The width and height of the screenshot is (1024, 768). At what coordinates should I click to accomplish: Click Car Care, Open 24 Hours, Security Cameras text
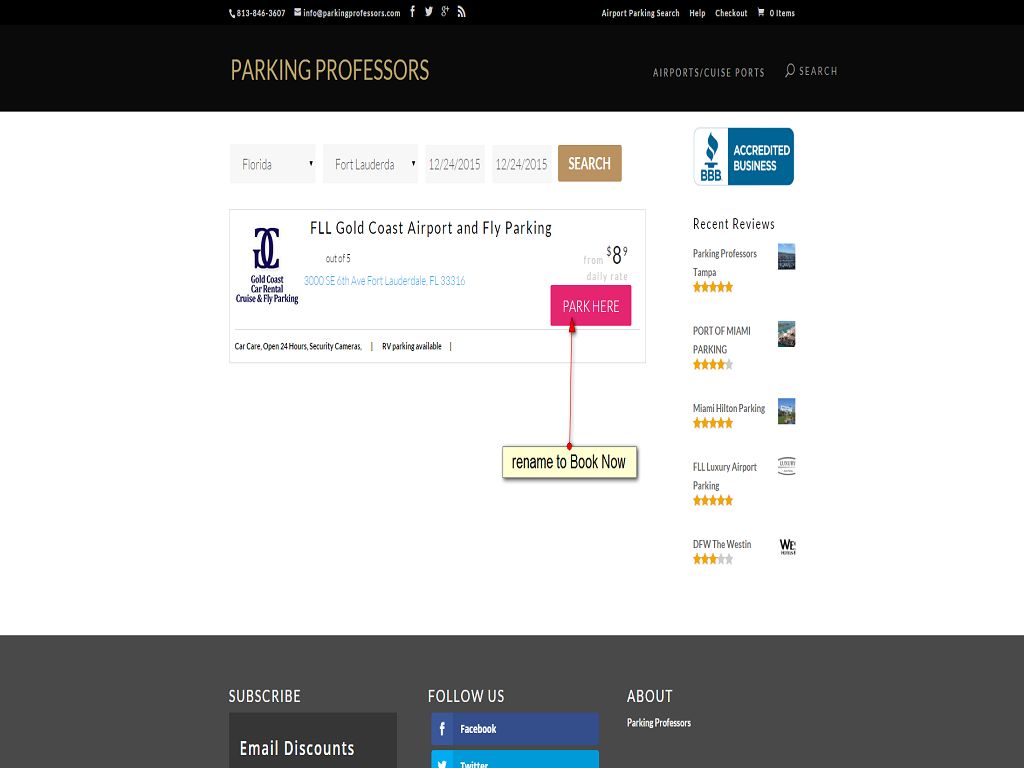298,346
